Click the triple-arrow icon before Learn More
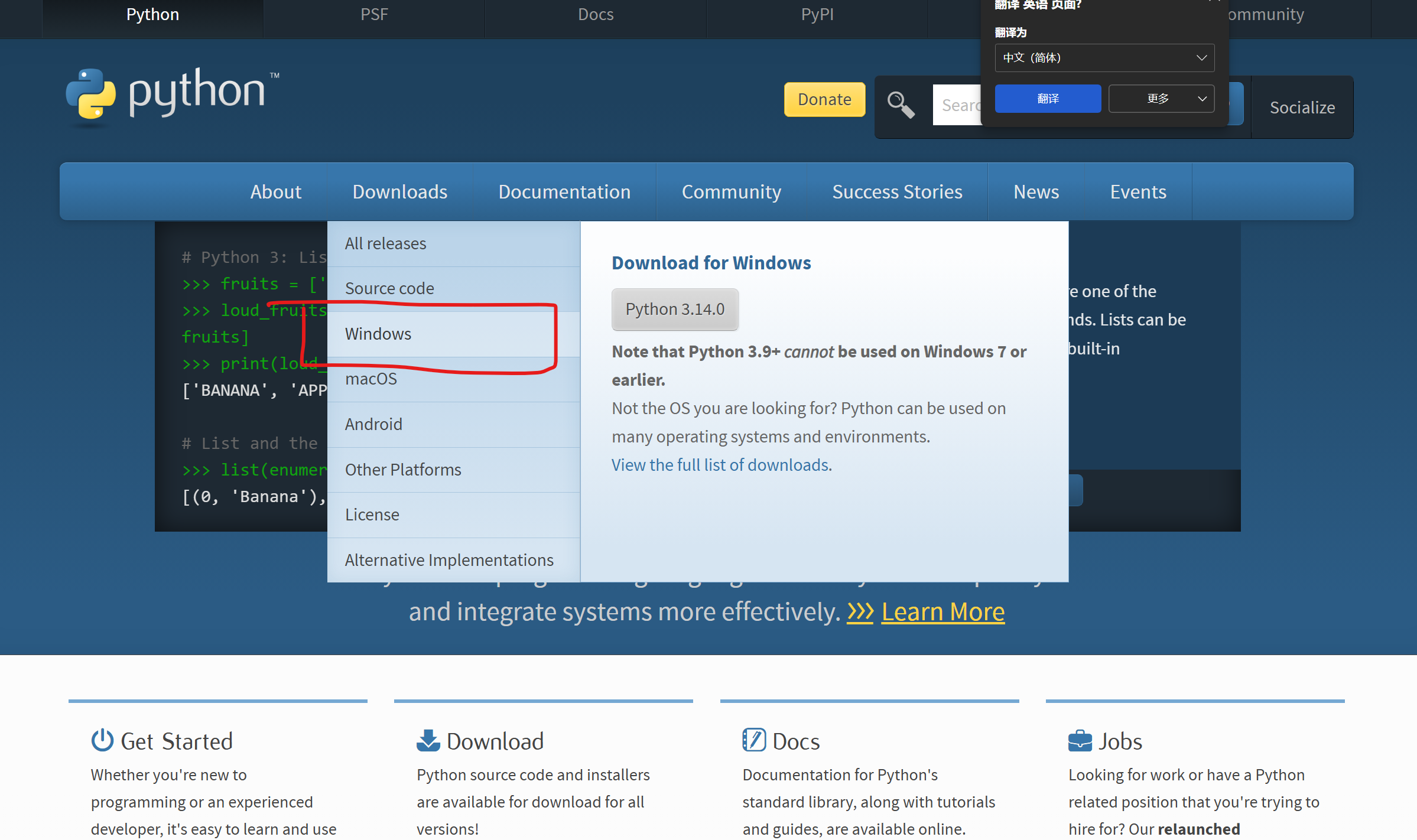 pyautogui.click(x=860, y=612)
